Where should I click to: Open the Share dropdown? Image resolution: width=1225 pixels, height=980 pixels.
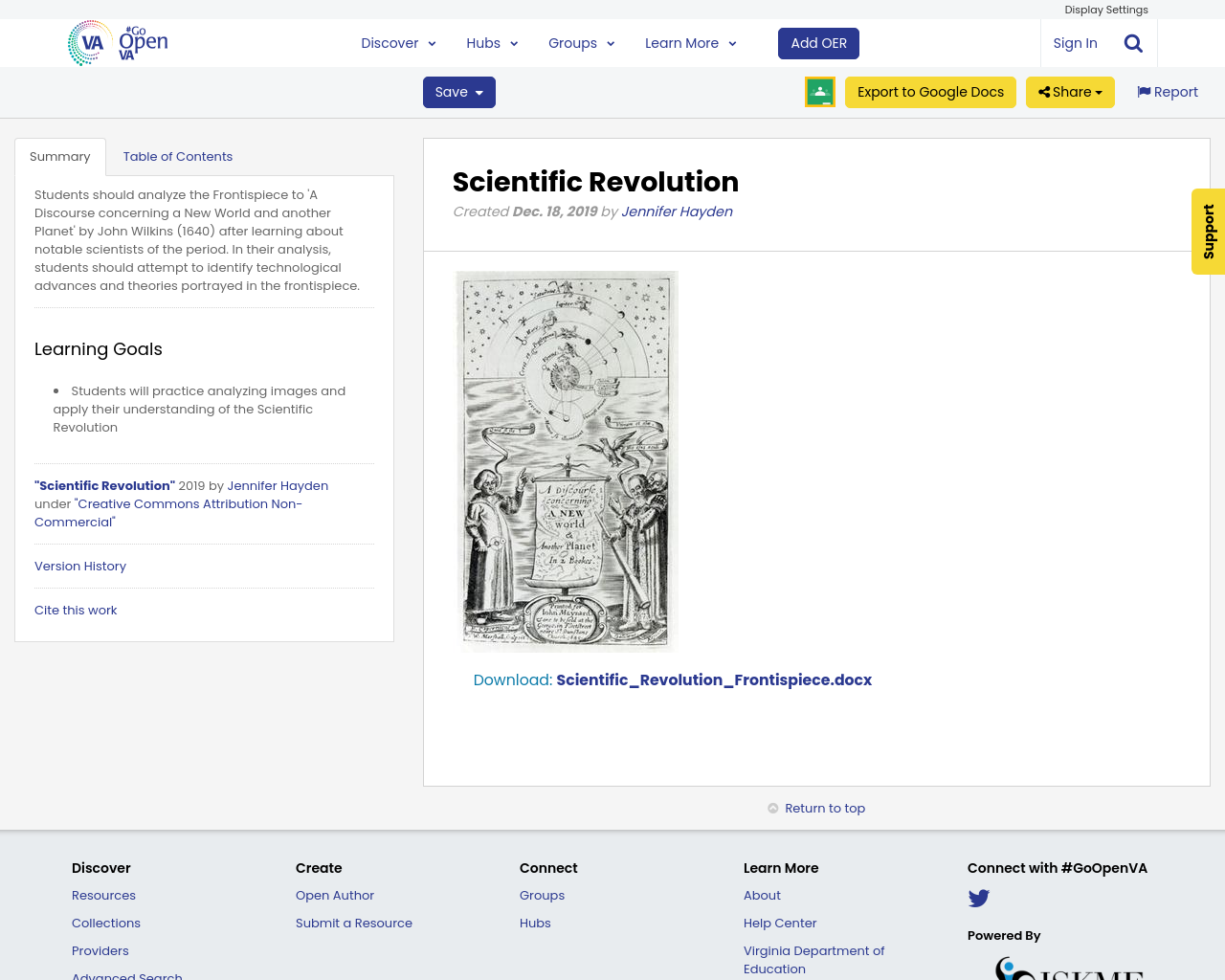pos(1070,92)
